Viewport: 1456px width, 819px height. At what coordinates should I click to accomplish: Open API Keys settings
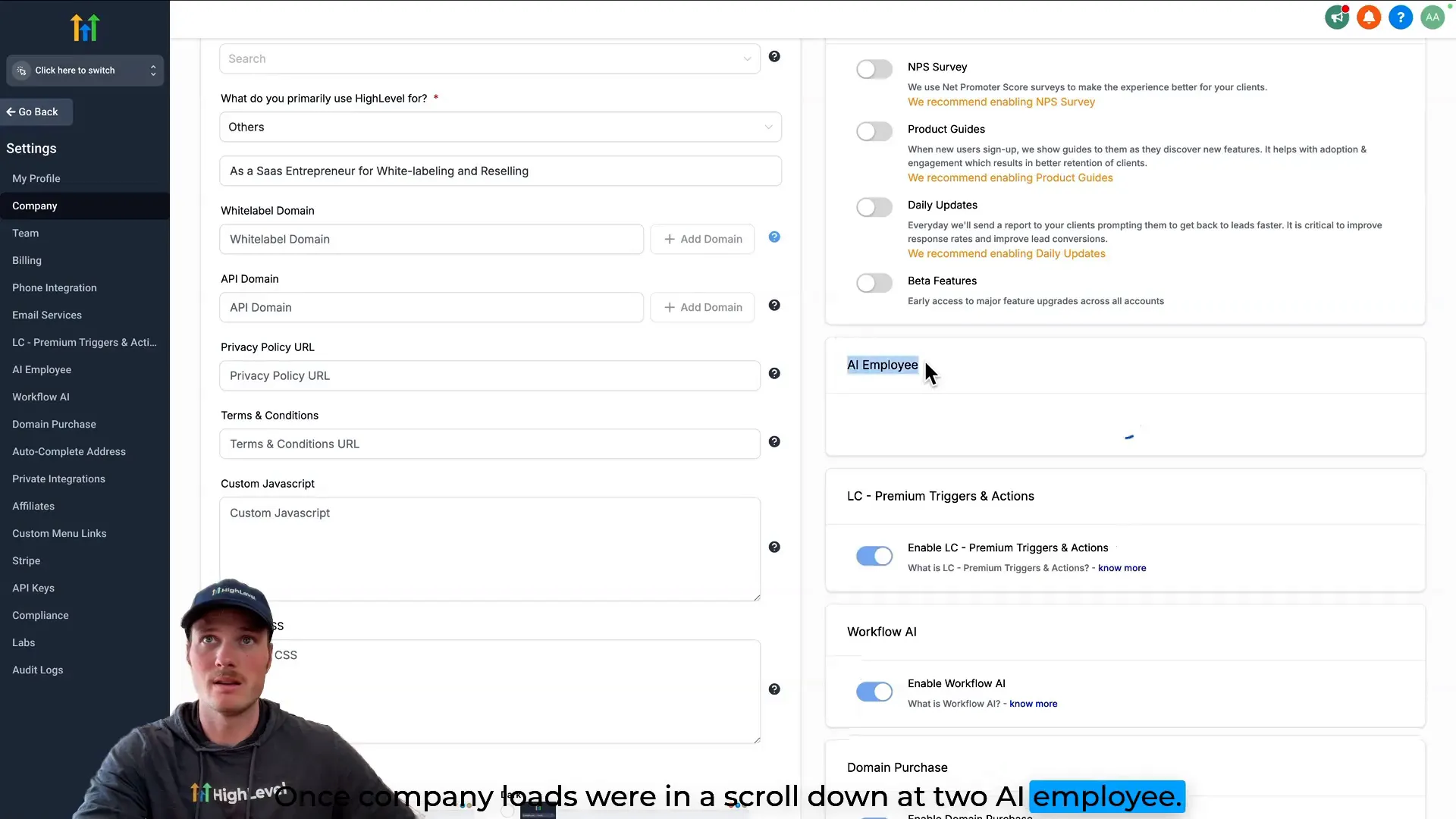[33, 588]
